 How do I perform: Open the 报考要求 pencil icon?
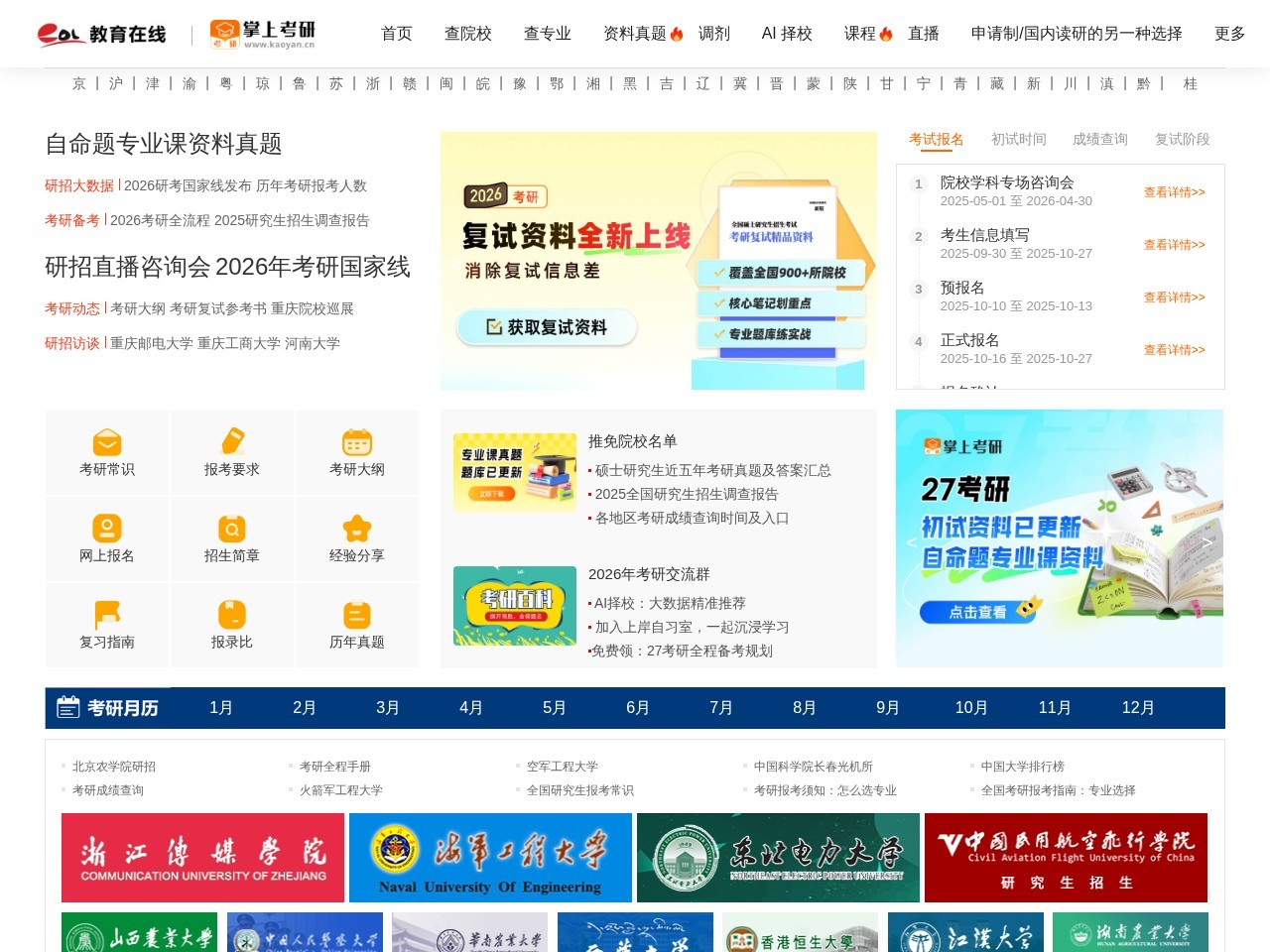click(x=232, y=442)
